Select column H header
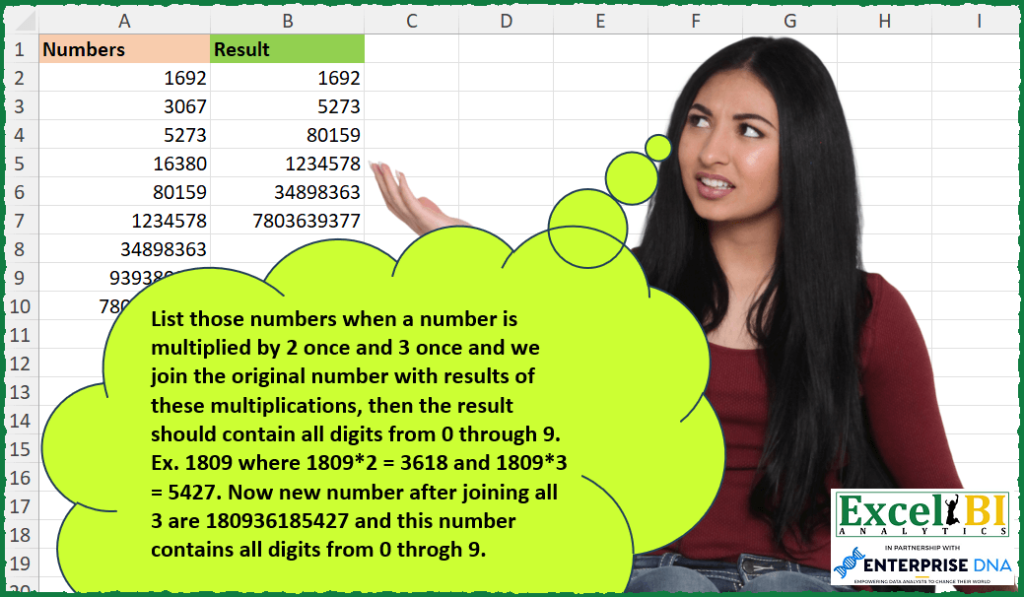Viewport: 1024px width, 597px height. point(884,20)
